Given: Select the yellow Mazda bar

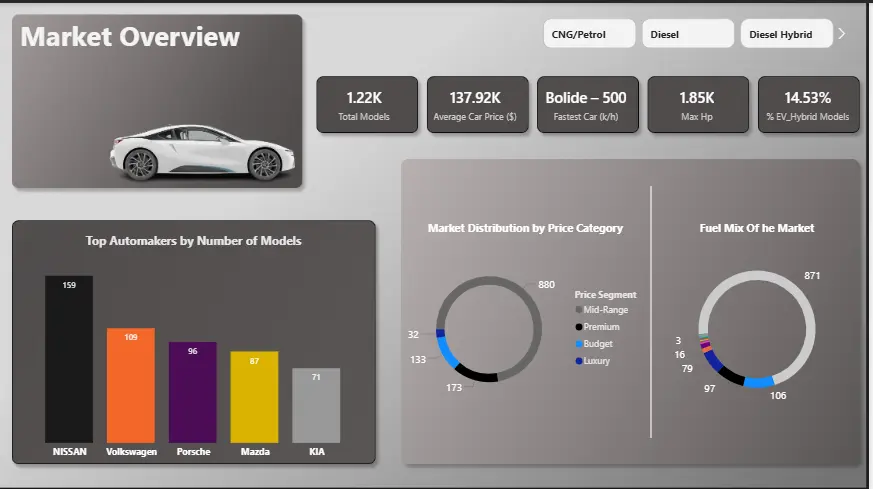Looking at the screenshot, I should [254, 397].
